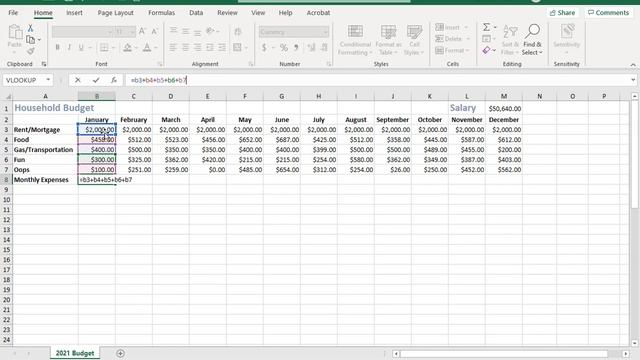Viewport: 640px width, 360px height.
Task: Click the Share button
Action: tap(562, 13)
